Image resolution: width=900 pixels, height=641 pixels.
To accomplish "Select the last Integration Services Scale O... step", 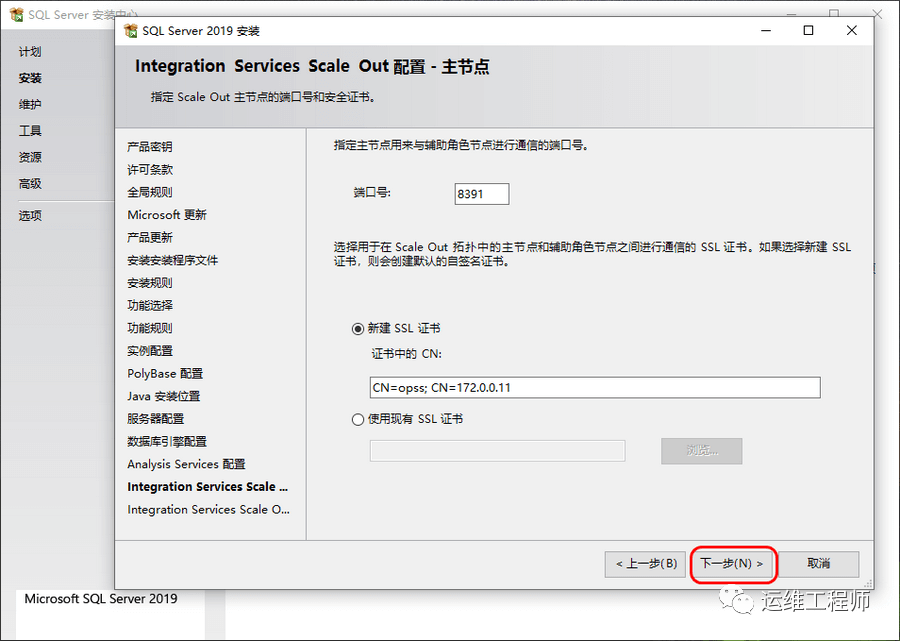I will [208, 510].
